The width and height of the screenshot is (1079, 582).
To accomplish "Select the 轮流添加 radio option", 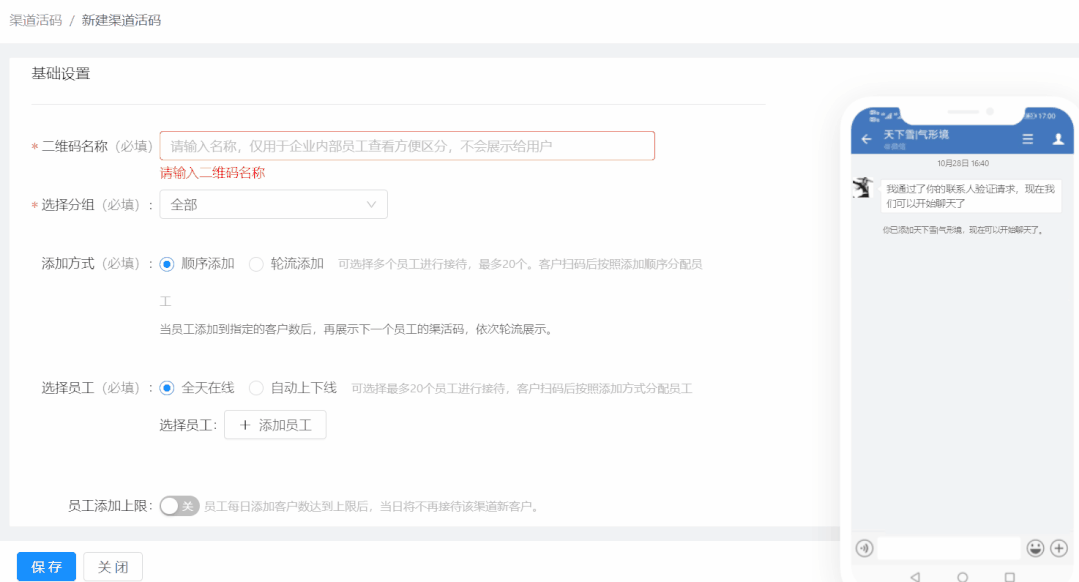I will pyautogui.click(x=256, y=264).
